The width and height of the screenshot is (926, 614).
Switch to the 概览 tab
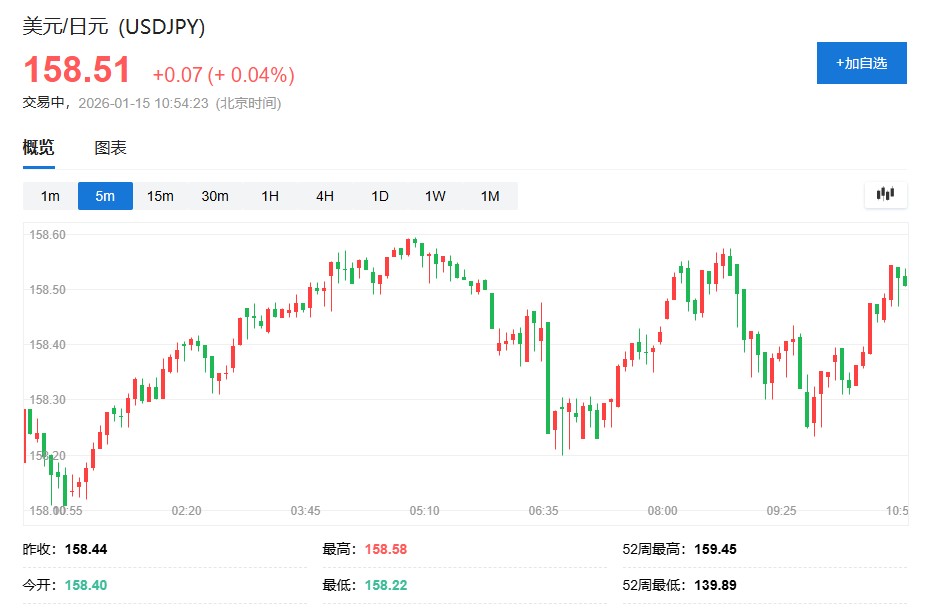coord(39,148)
